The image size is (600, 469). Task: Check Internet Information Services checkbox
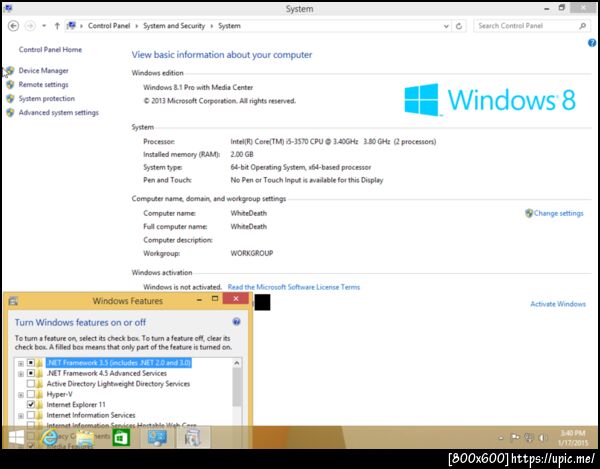31,415
